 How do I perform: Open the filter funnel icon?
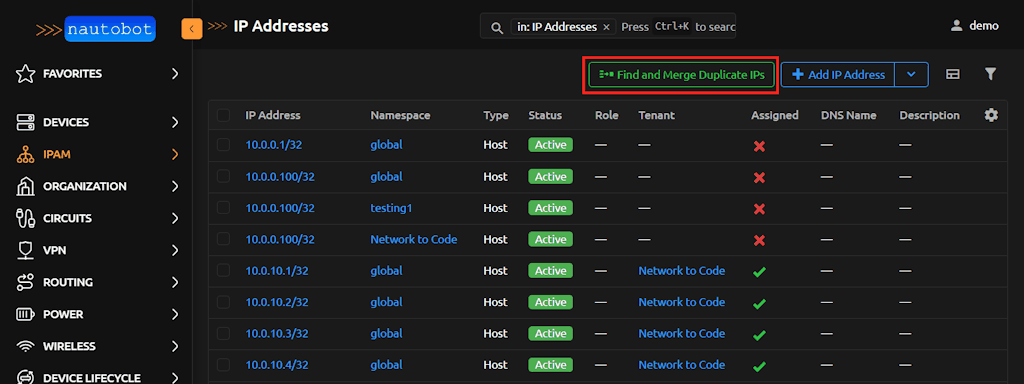[x=990, y=74]
